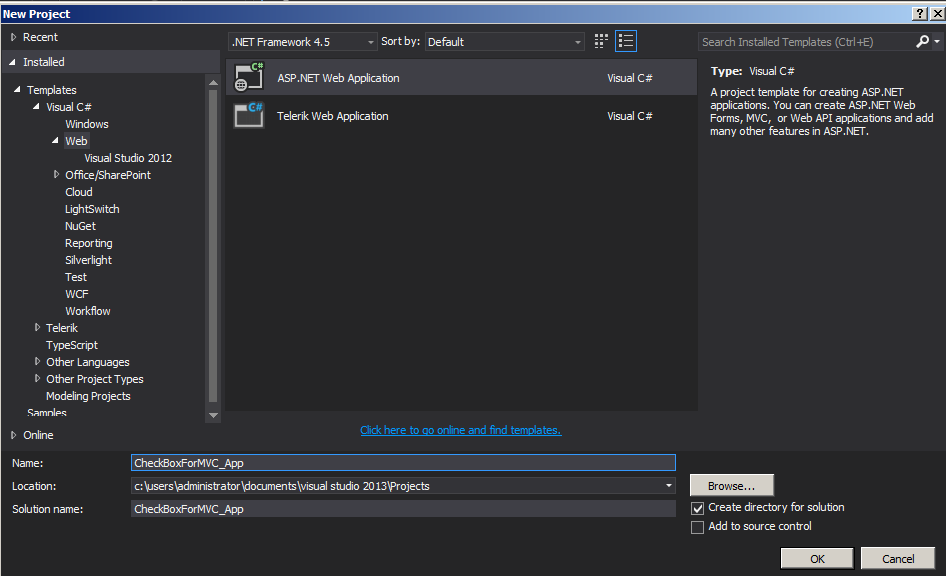
Task: Select the Telerik Web Application template icon
Action: [x=248, y=116]
